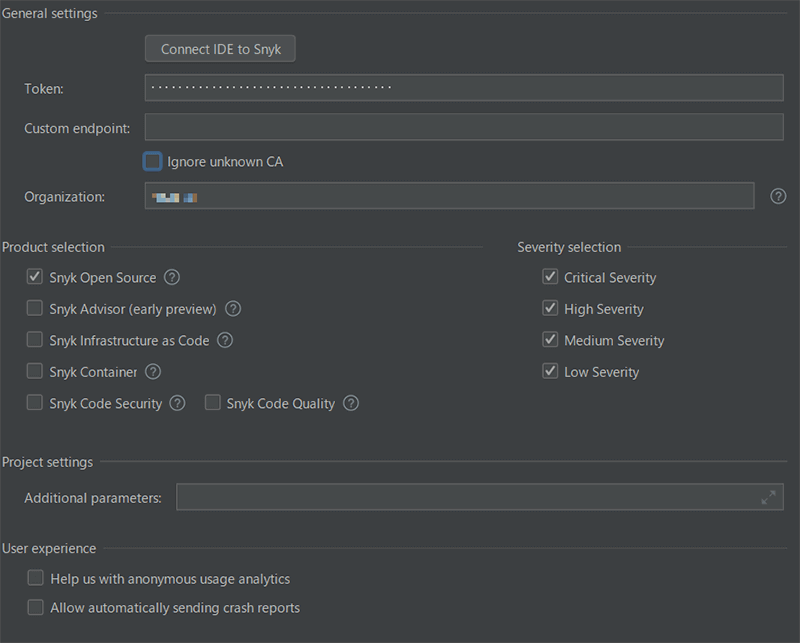
Task: Expand the Additional parameters field editor
Action: 768,497
